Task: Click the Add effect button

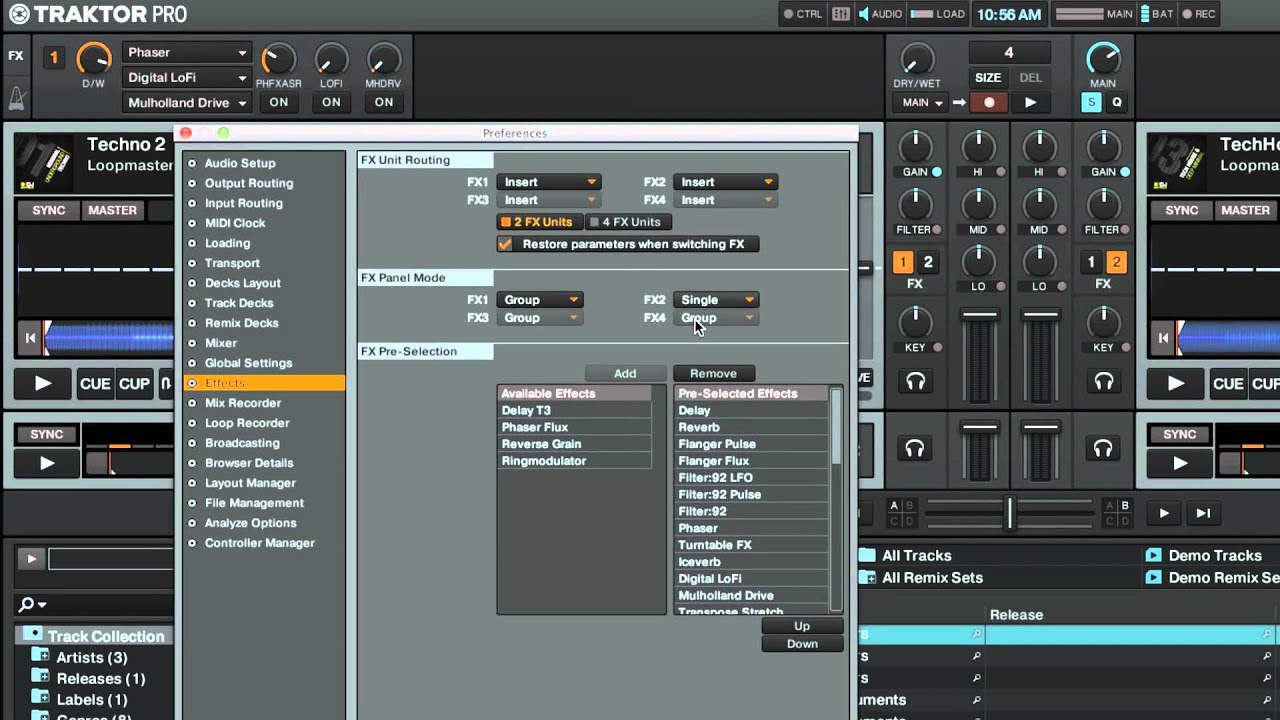Action: click(625, 373)
